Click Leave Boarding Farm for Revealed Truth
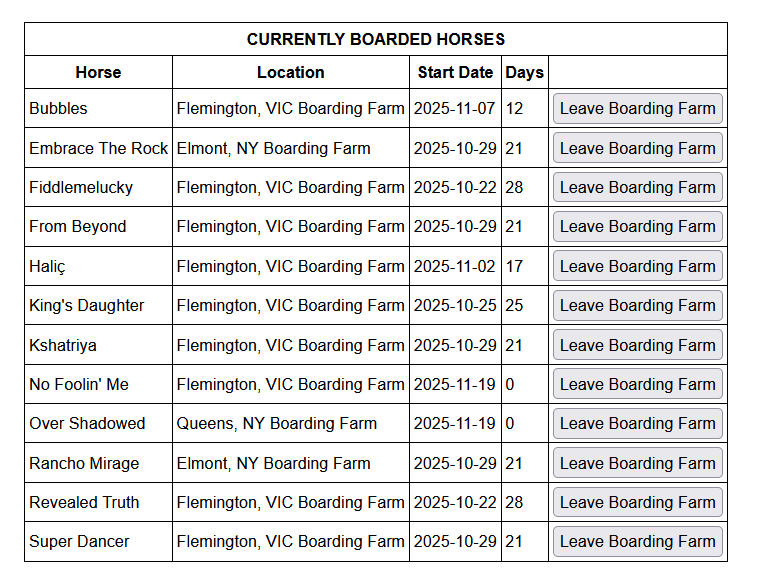The image size is (760, 573). 637,502
